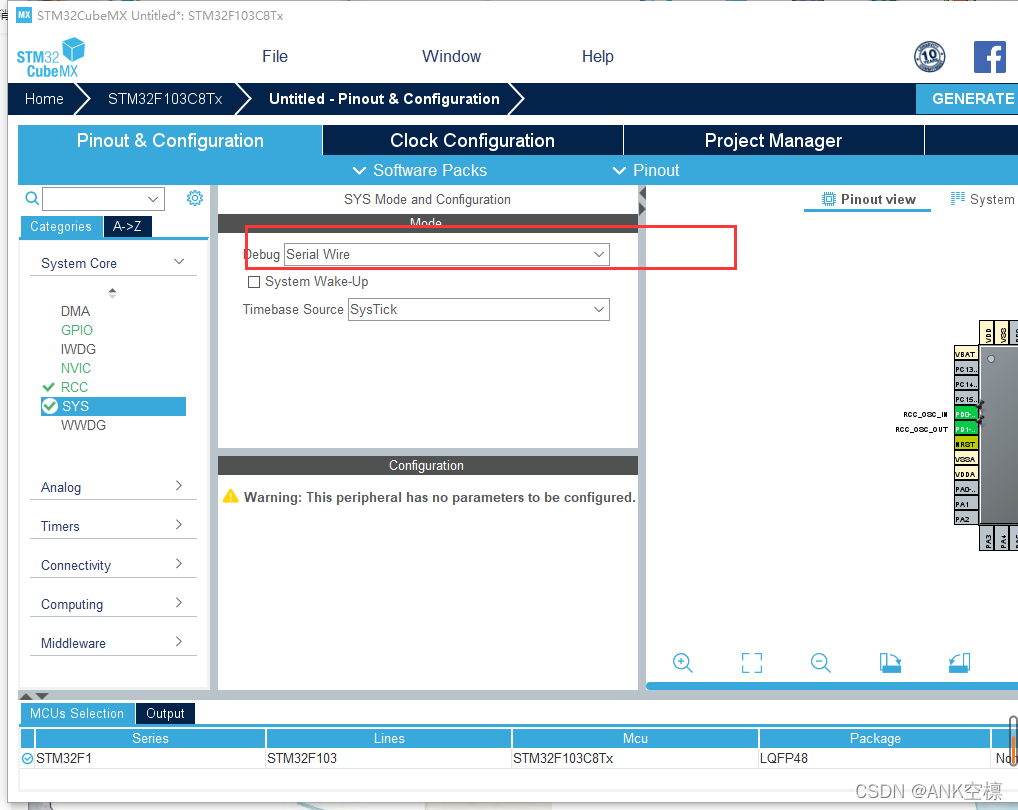Switch to the A->Z list tab
This screenshot has width=1018, height=810.
pyautogui.click(x=127, y=227)
